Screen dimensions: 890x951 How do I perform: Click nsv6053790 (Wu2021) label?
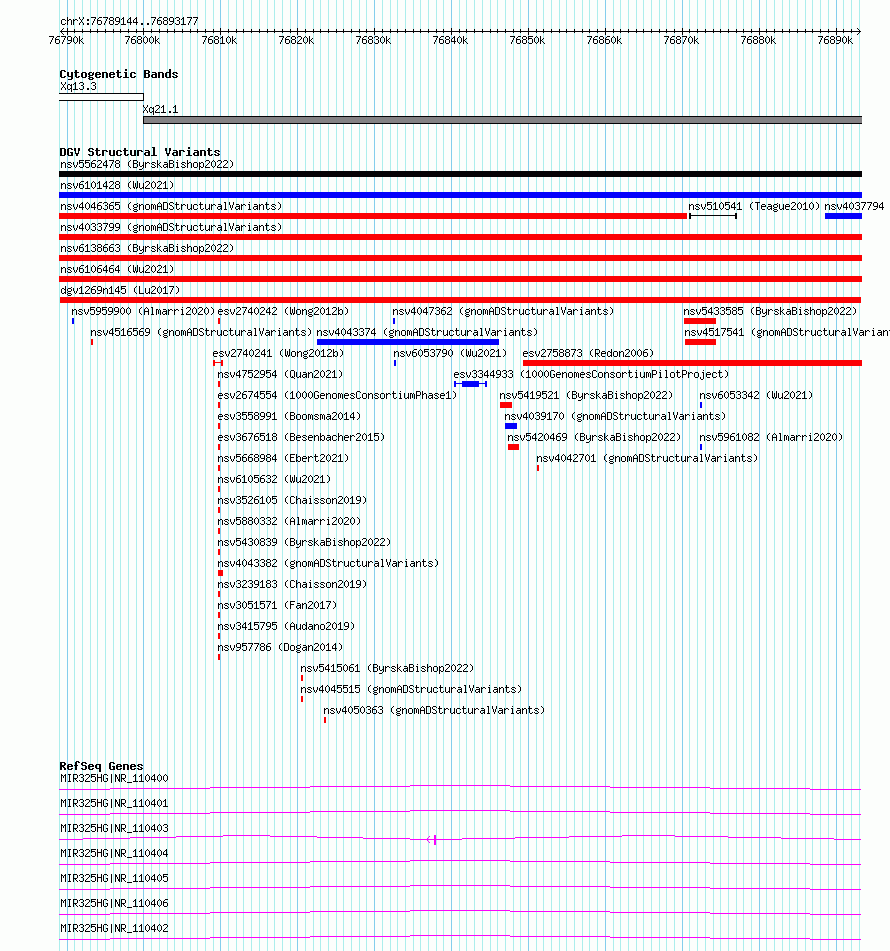pyautogui.click(x=450, y=353)
